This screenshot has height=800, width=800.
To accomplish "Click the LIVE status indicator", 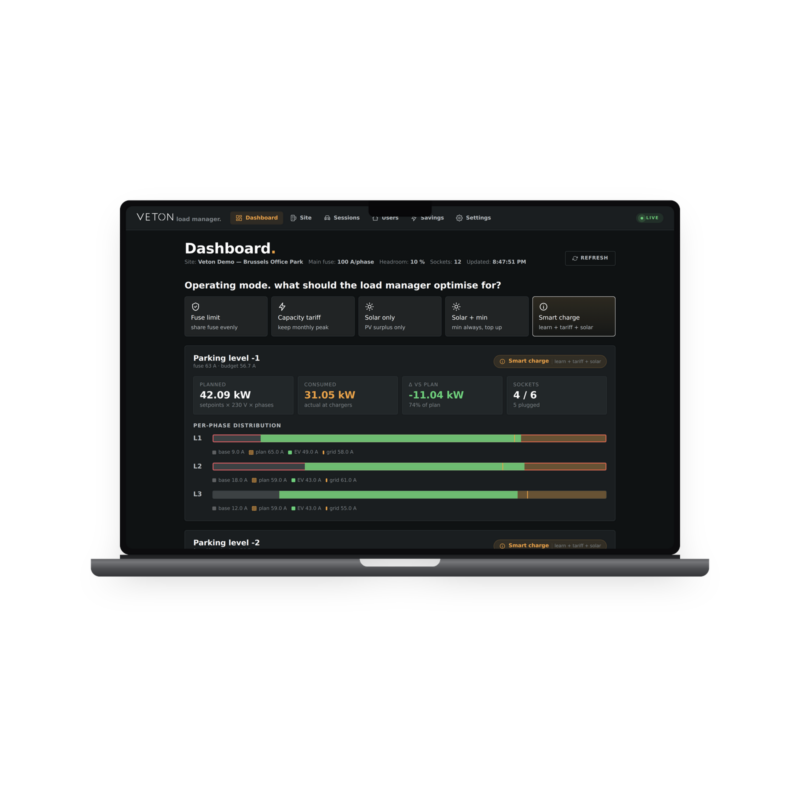I will tap(649, 218).
